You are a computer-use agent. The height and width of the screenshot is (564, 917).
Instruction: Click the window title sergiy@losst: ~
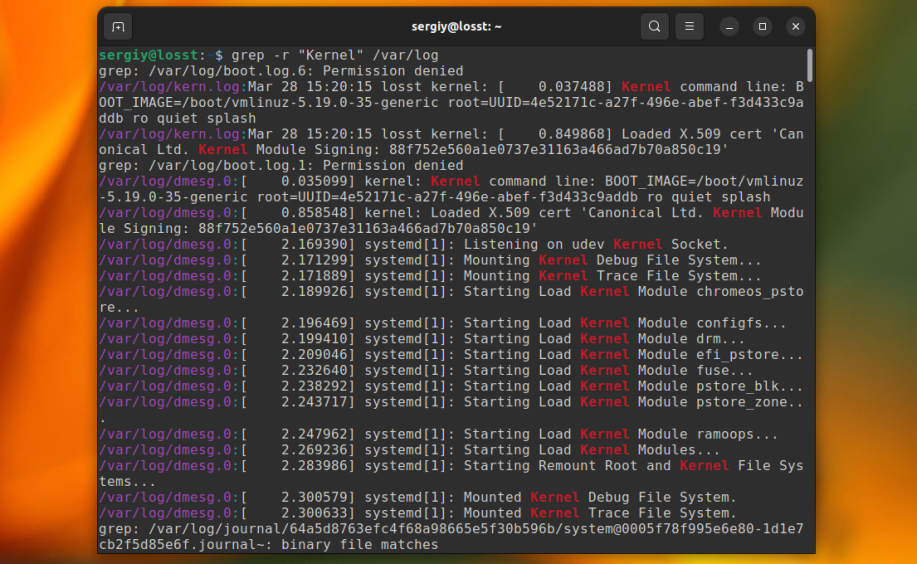pos(456,27)
